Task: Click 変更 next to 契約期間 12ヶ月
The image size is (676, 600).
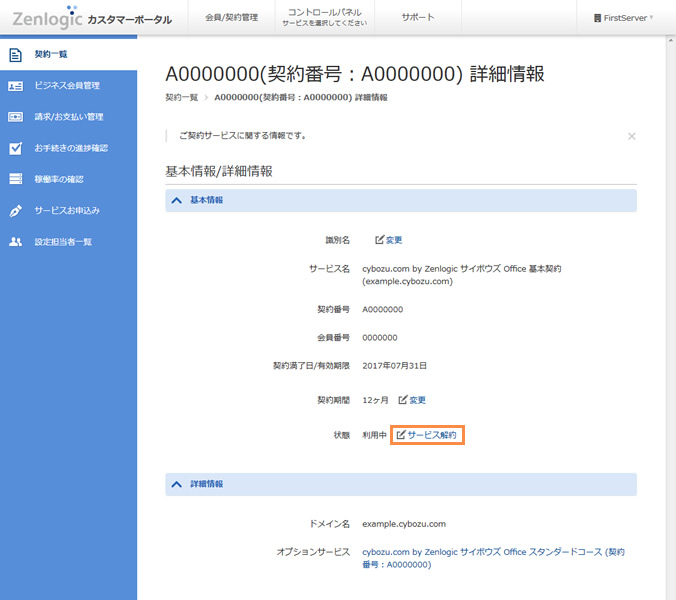Action: coord(412,400)
